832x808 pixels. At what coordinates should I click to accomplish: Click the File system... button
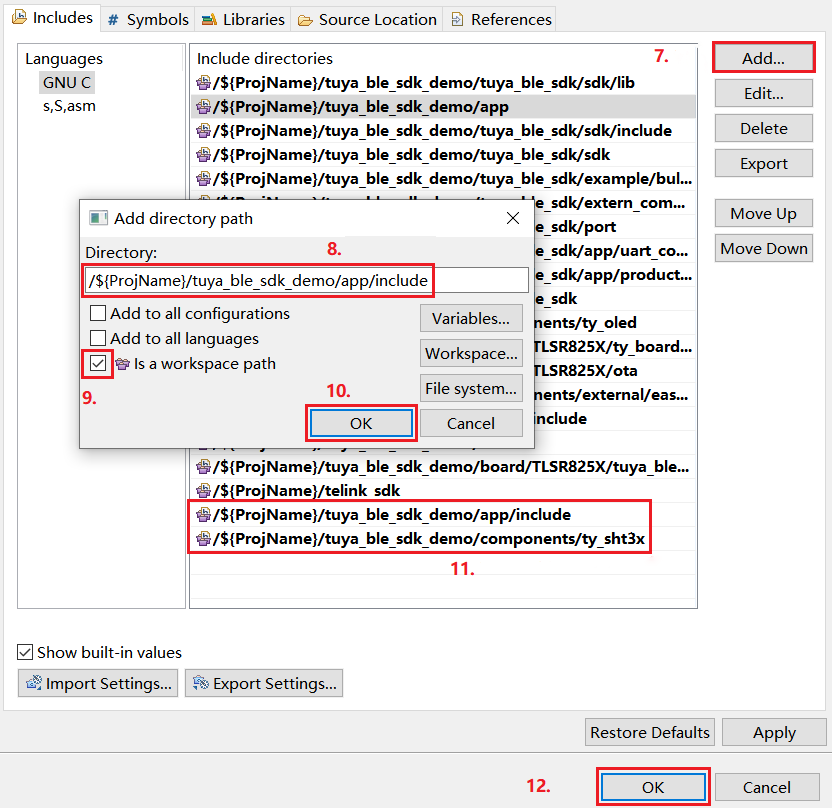[471, 388]
